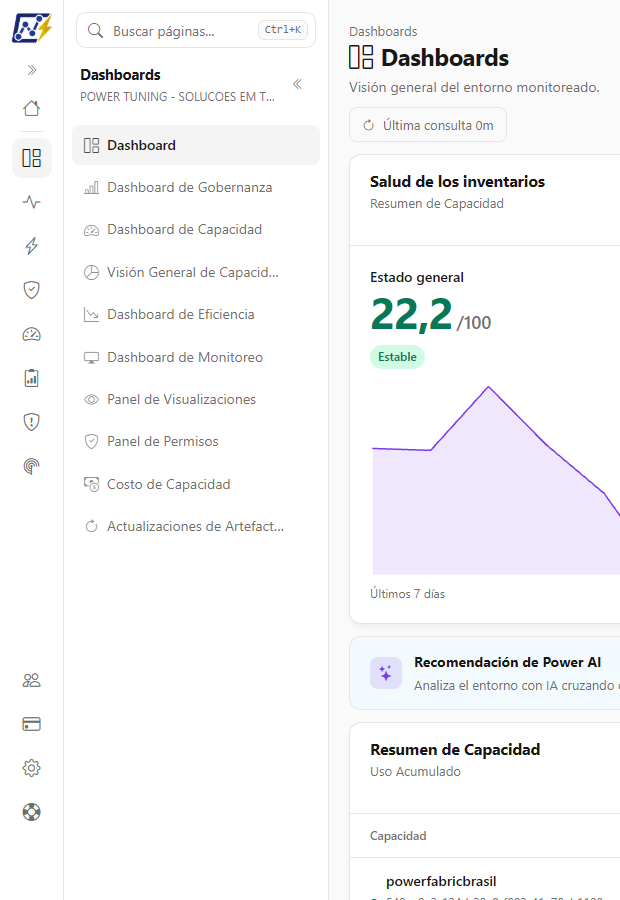Click the Capacidad gauge icon in menu
Viewport: 620px width, 900px height.
(91, 230)
